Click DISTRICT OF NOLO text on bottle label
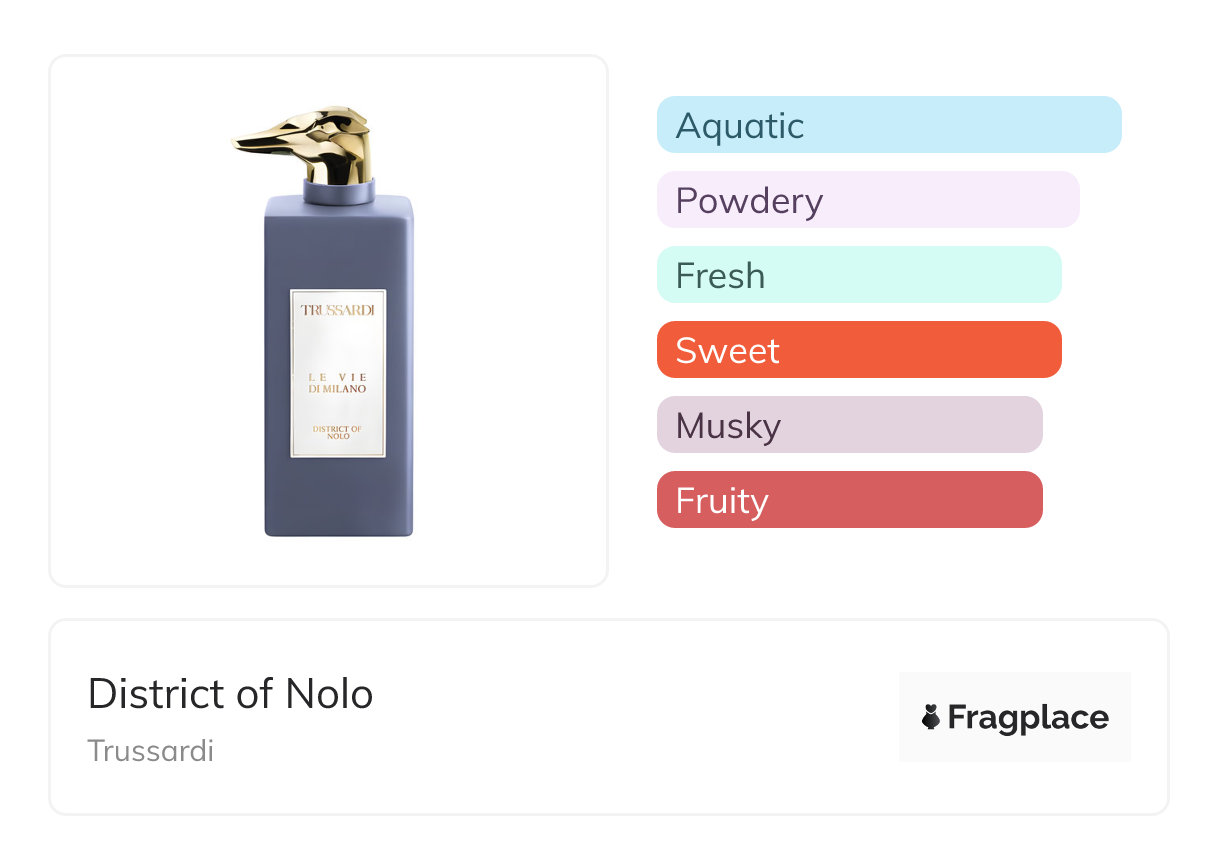Viewport: 1218px width, 864px height. [x=338, y=432]
